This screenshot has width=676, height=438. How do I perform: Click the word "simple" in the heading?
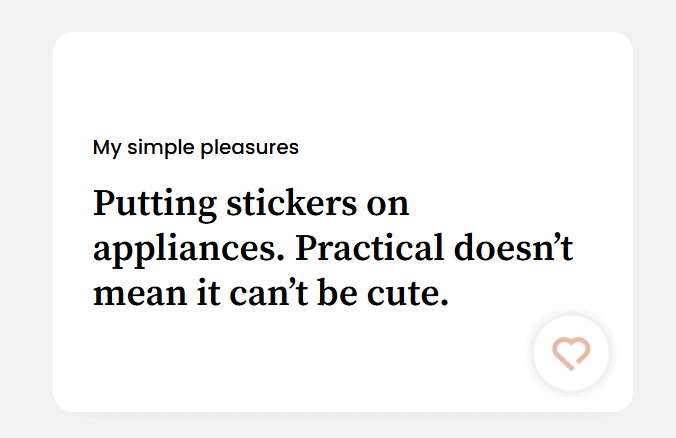tap(158, 148)
